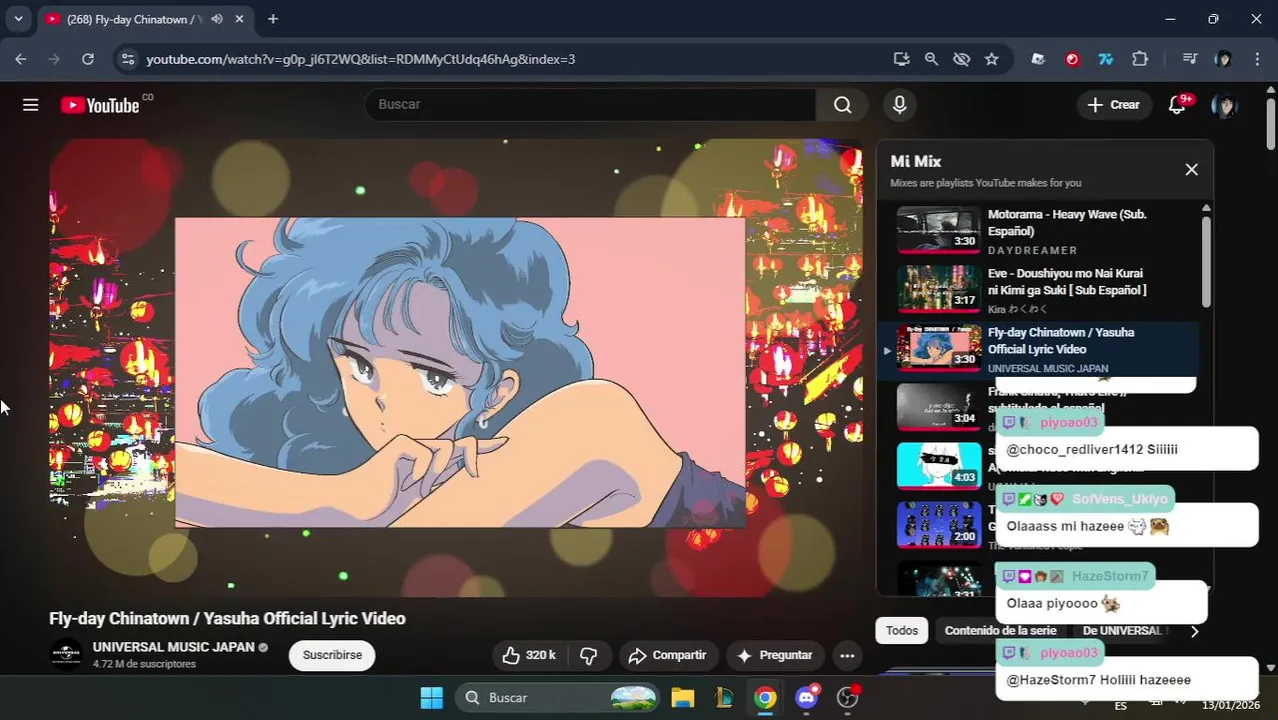The height and width of the screenshot is (720, 1278).
Task: Close the Fly-day Chinatown tab
Action: click(240, 19)
